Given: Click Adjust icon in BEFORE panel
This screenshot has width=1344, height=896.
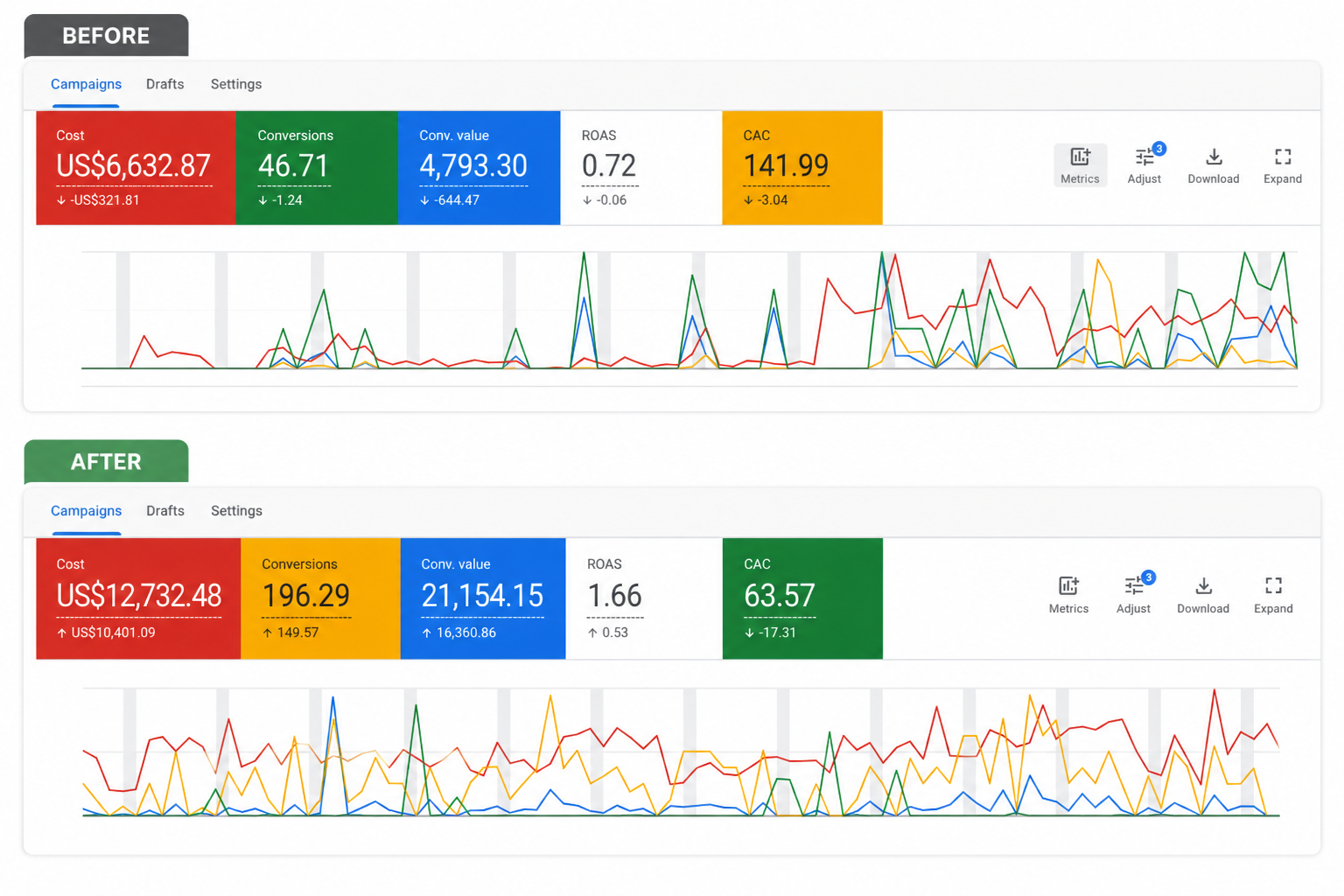Looking at the screenshot, I should click(x=1144, y=165).
